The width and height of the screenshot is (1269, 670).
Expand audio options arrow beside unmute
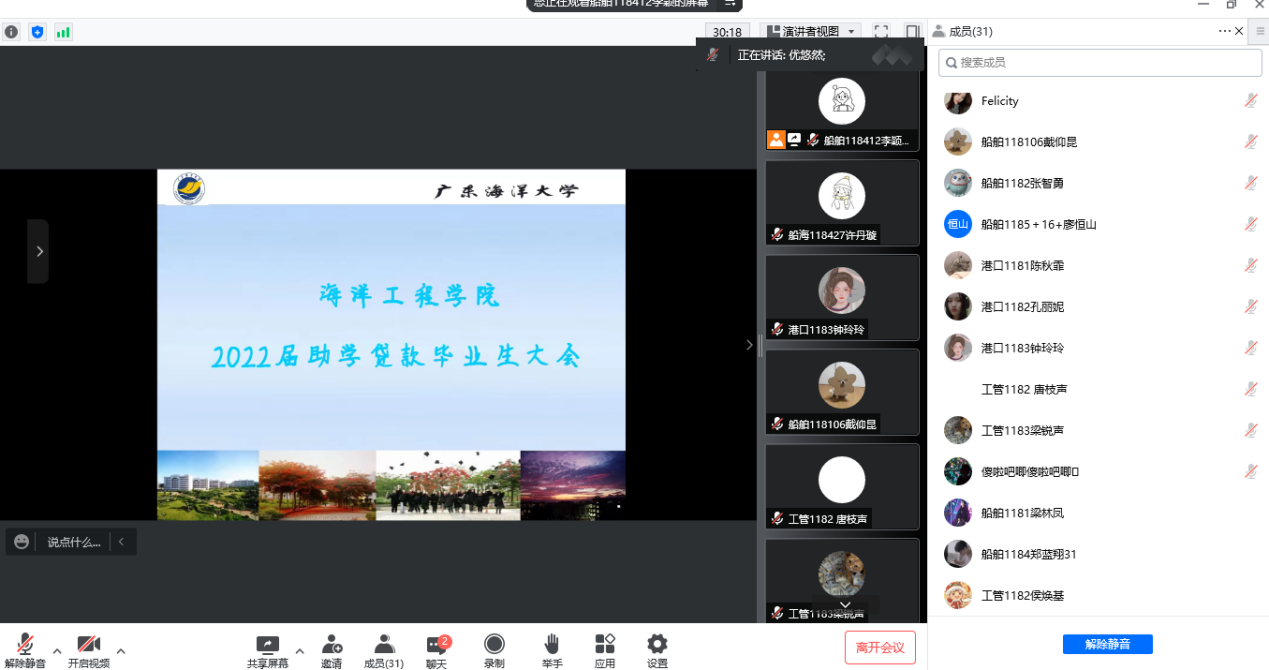(x=57, y=651)
